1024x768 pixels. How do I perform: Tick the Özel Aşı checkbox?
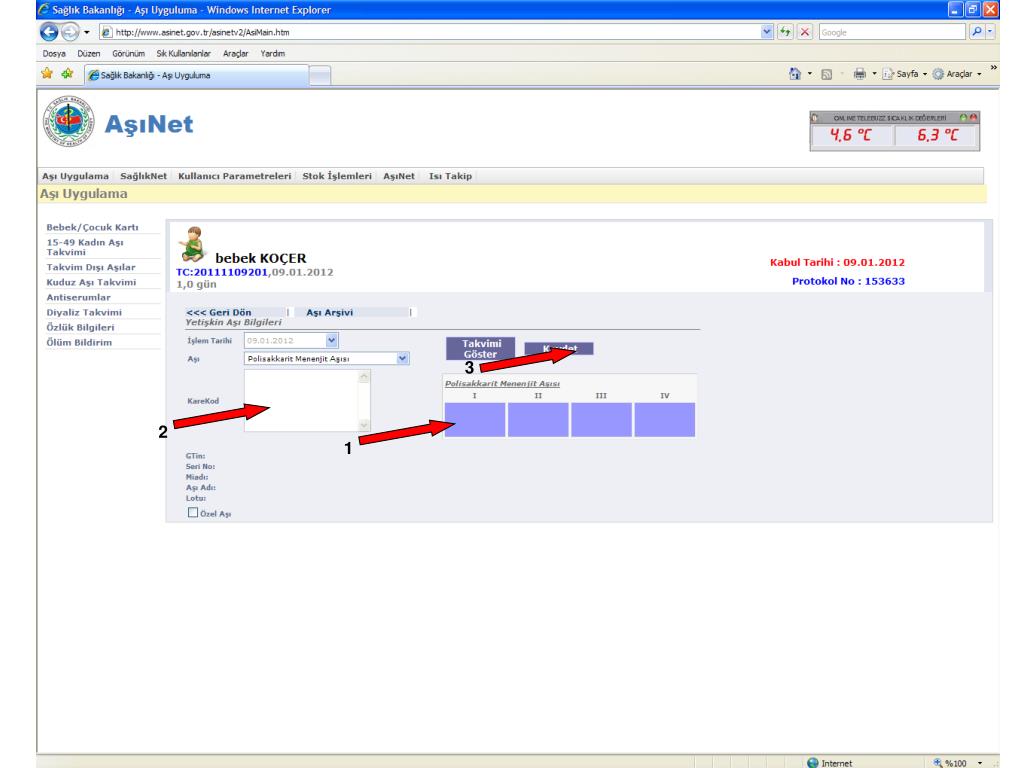click(x=193, y=513)
